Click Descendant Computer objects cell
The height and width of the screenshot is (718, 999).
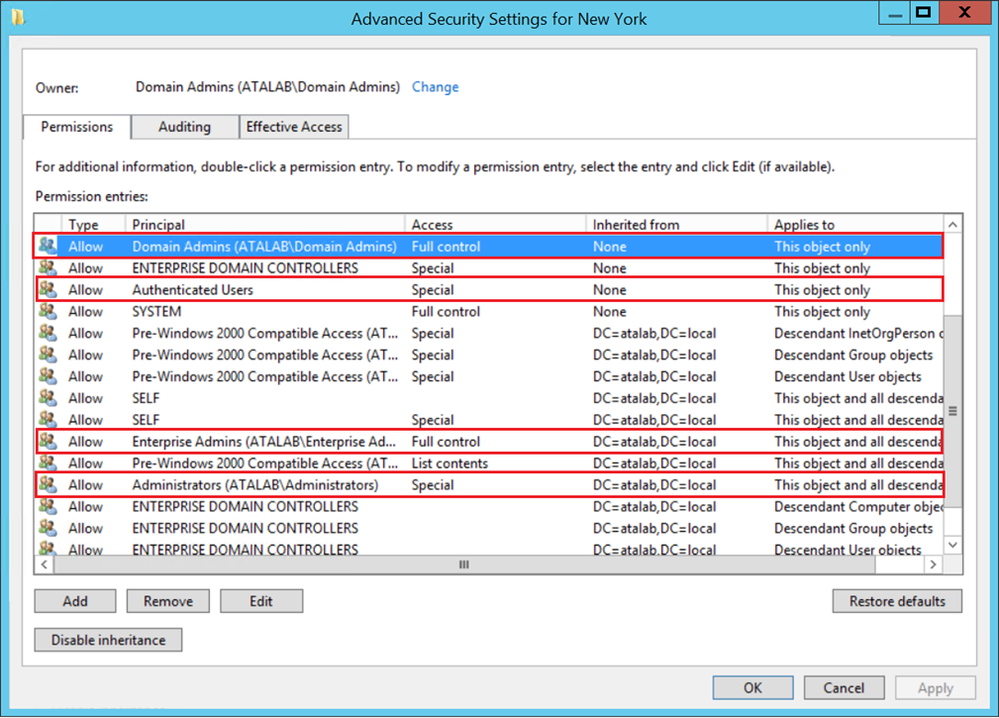pyautogui.click(x=858, y=506)
